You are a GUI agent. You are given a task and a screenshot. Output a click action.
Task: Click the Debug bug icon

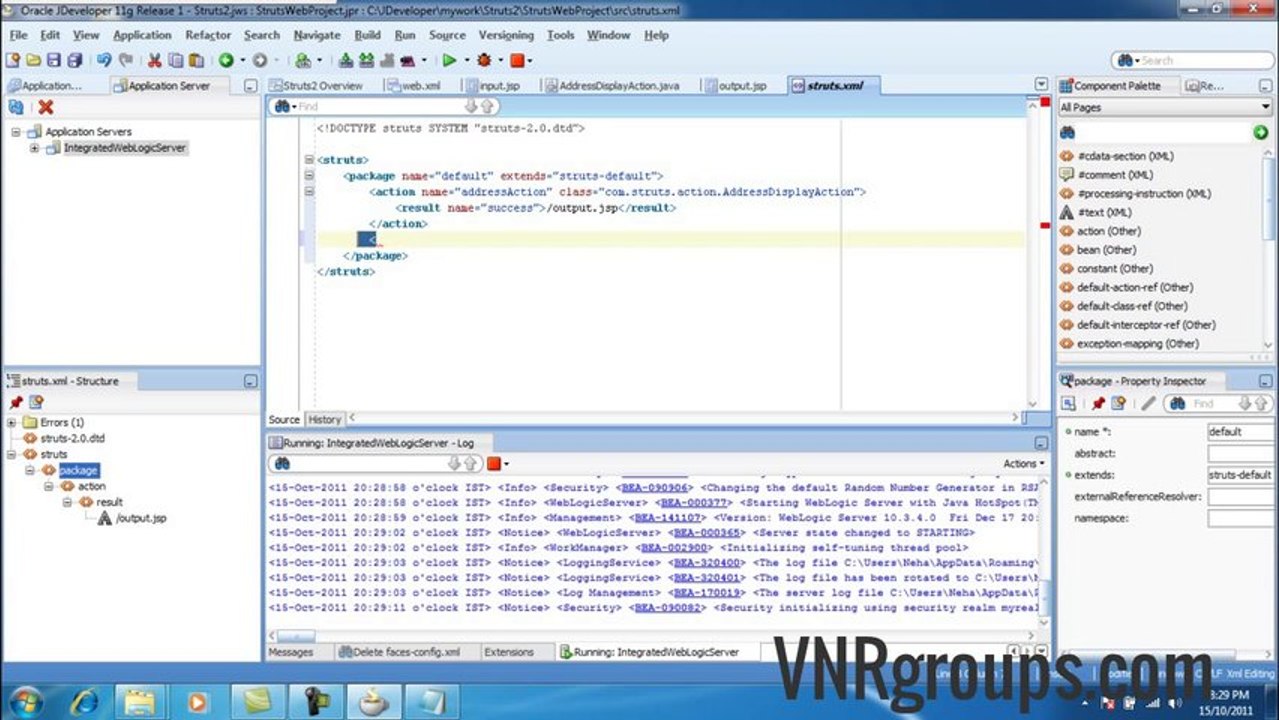click(484, 61)
